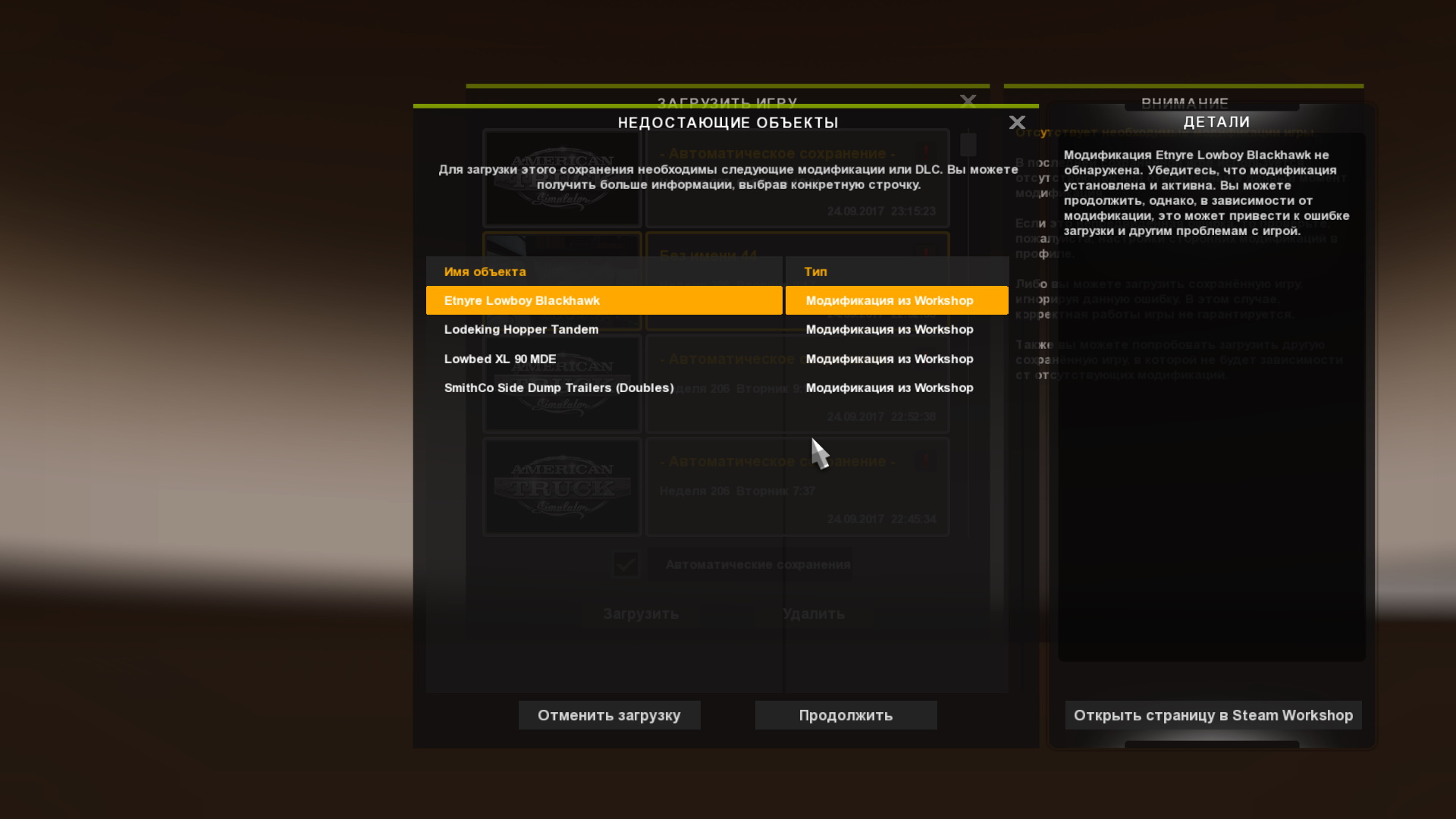Select autosave thumbnail dated 23:15:23
This screenshot has height=819, width=1456.
click(x=562, y=178)
